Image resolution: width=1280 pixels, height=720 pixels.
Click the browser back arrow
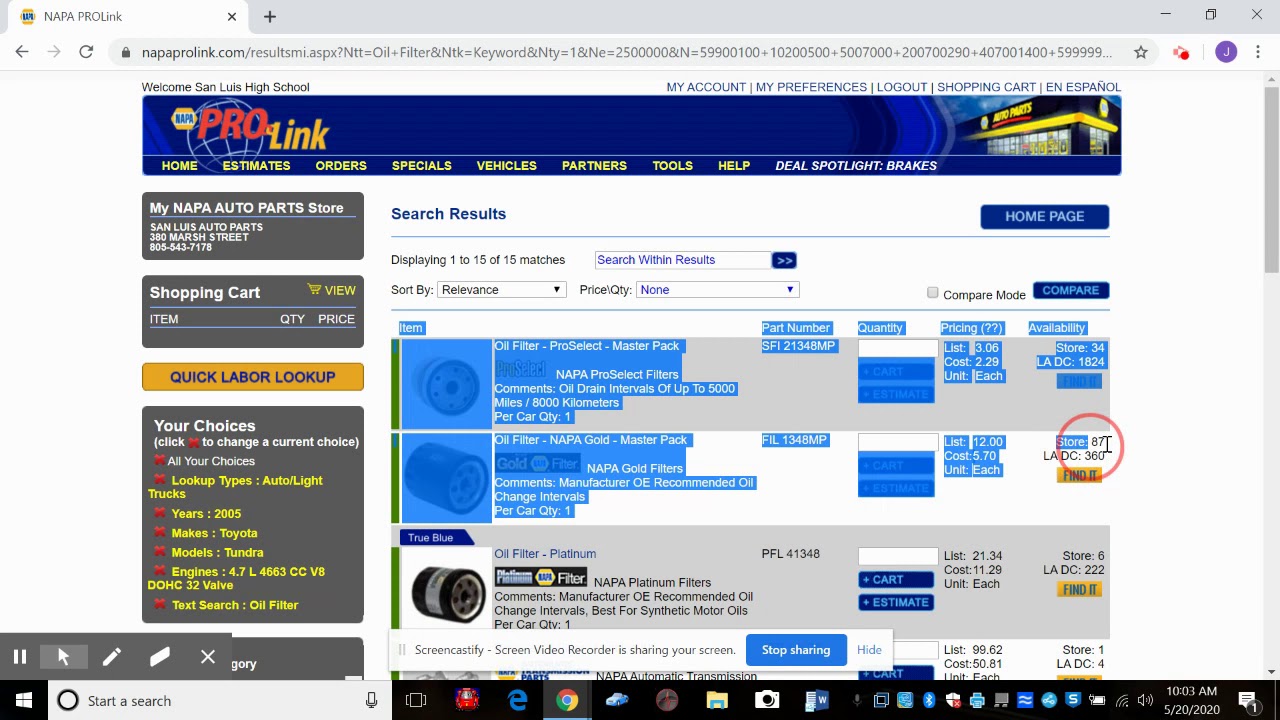click(x=22, y=52)
